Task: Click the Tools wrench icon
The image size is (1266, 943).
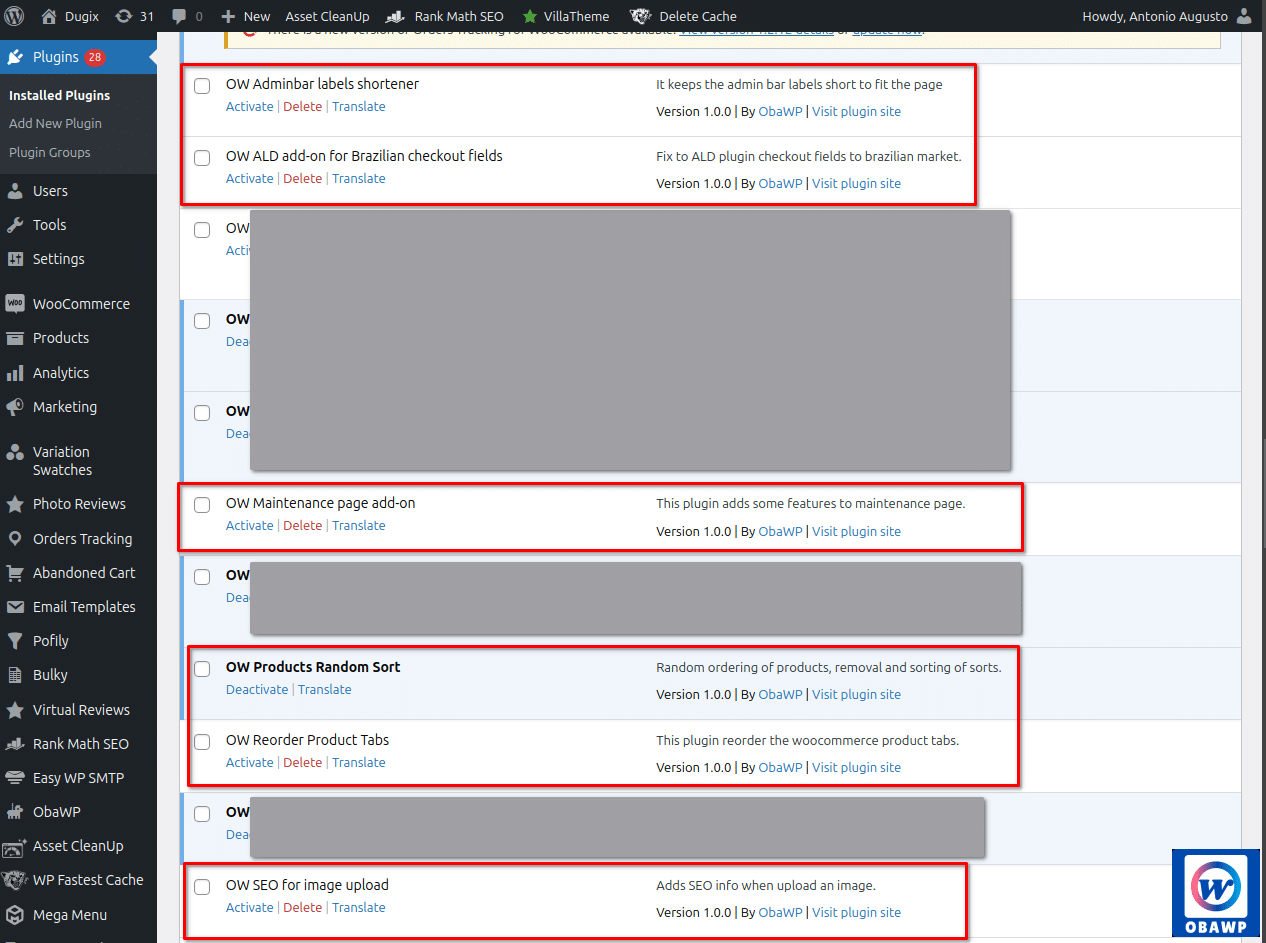Action: pyautogui.click(x=15, y=225)
